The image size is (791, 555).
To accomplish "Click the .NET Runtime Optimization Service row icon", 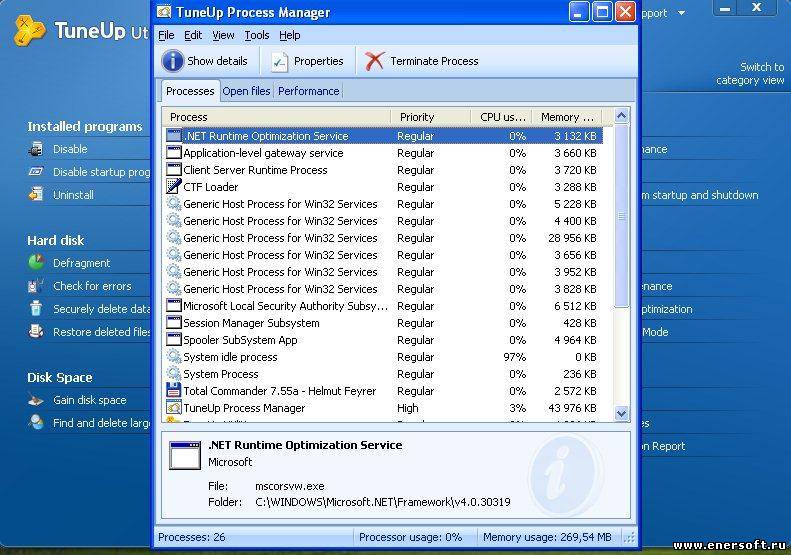I will click(174, 136).
